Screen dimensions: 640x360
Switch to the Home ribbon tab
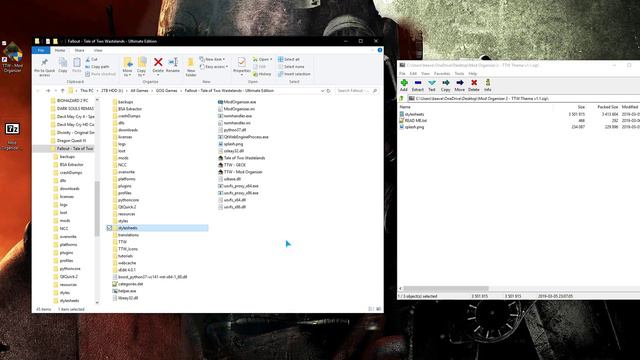point(60,50)
